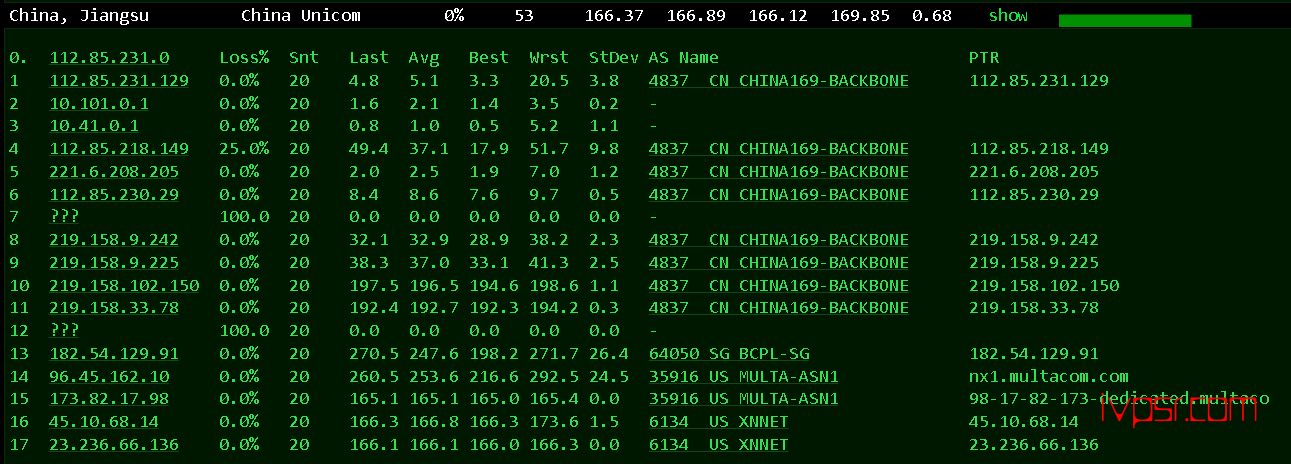
Task: Click hop 12 unknown ??? entry
Action: pyautogui.click(x=64, y=330)
